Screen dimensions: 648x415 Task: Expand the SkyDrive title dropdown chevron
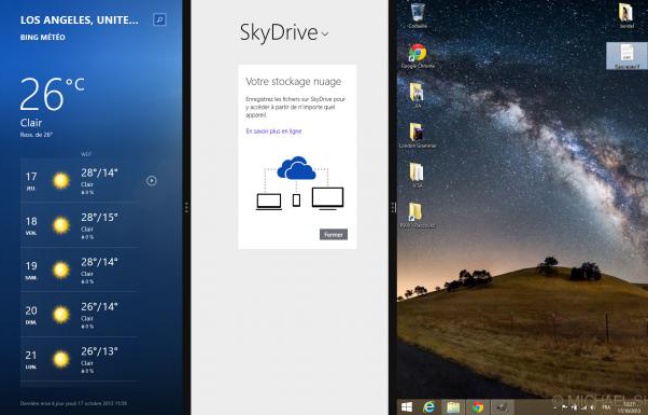click(x=325, y=34)
